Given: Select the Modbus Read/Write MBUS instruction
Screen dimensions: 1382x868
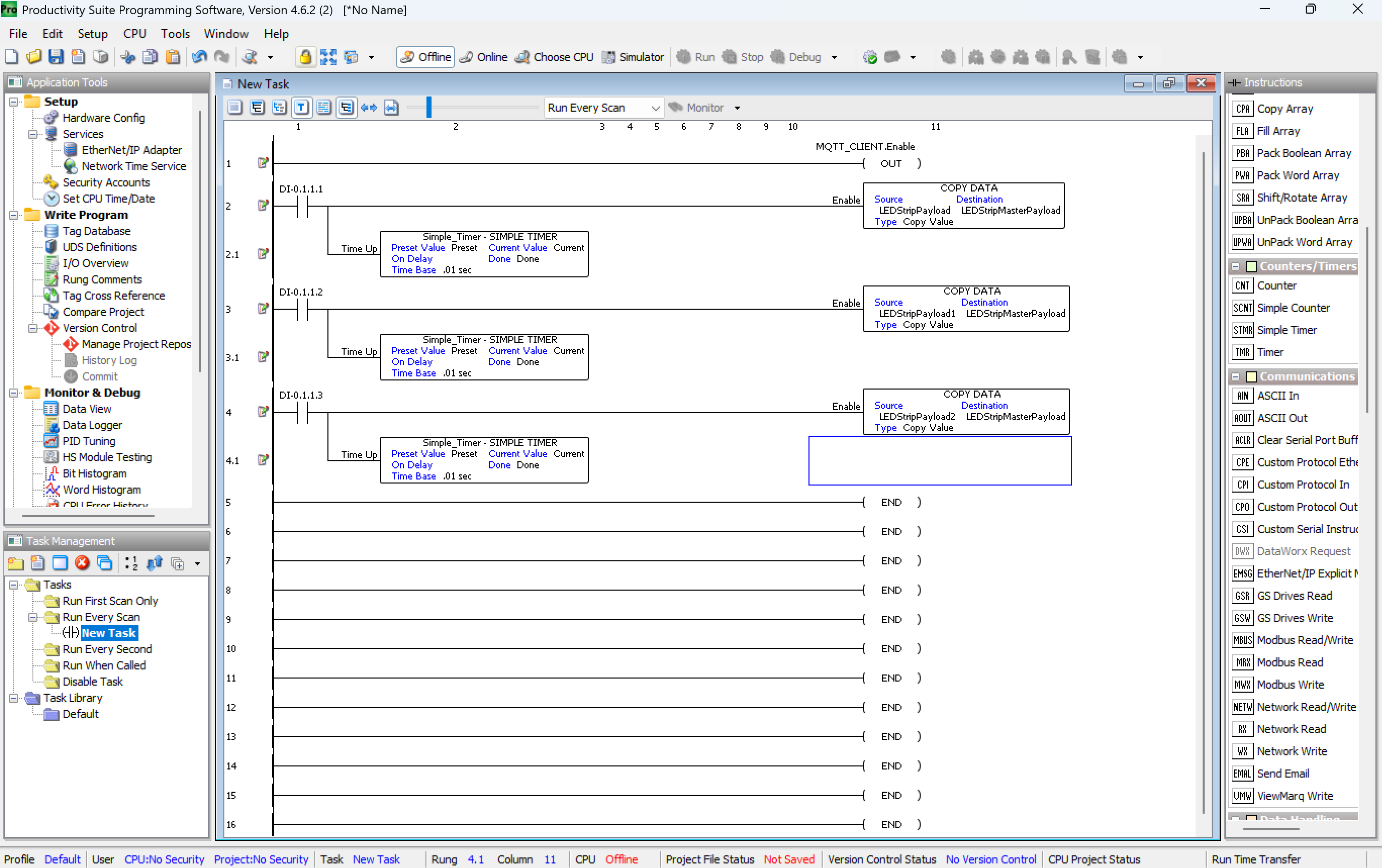Looking at the screenshot, I should (1294, 640).
